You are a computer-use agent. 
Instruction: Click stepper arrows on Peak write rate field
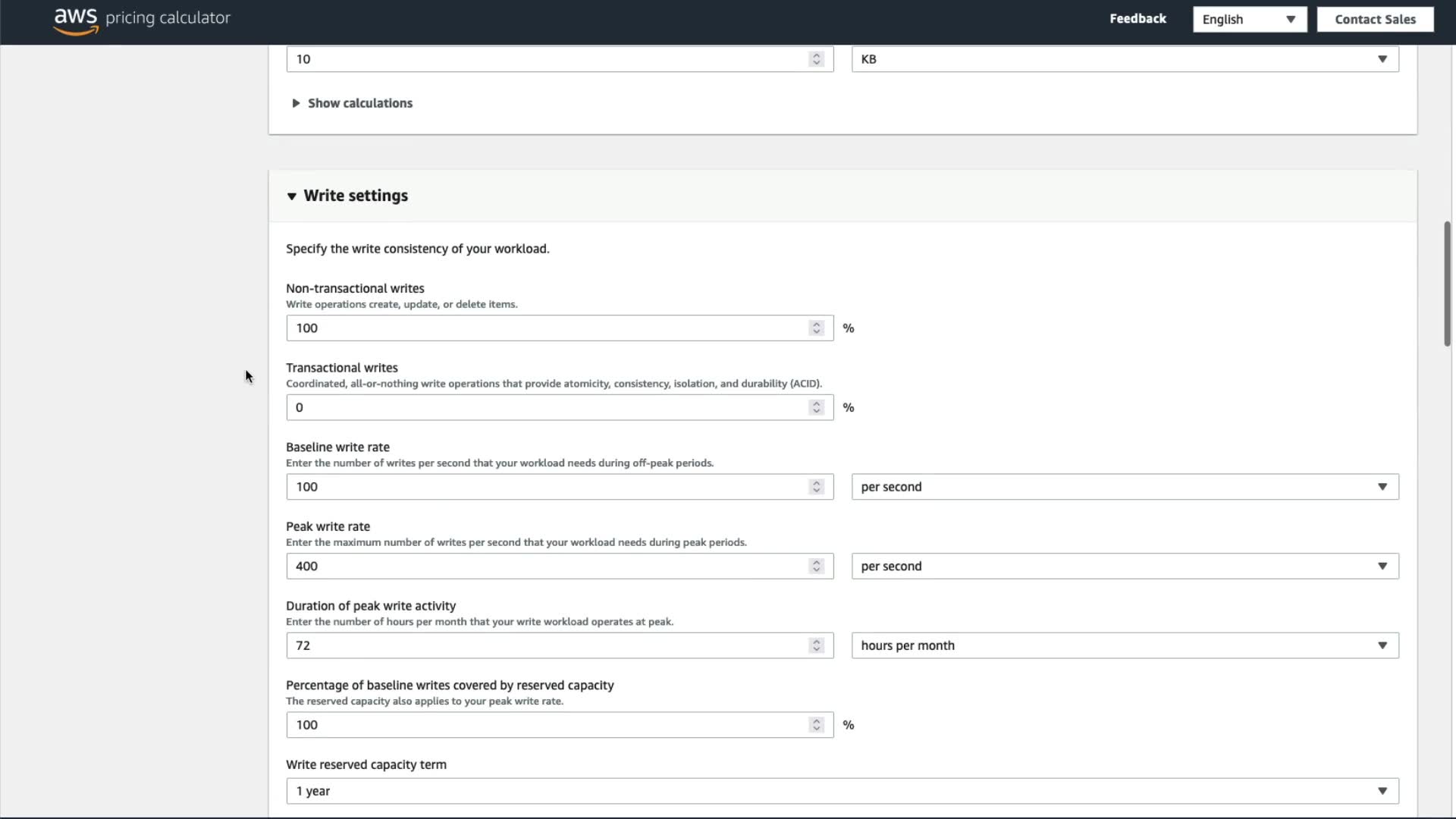[816, 566]
